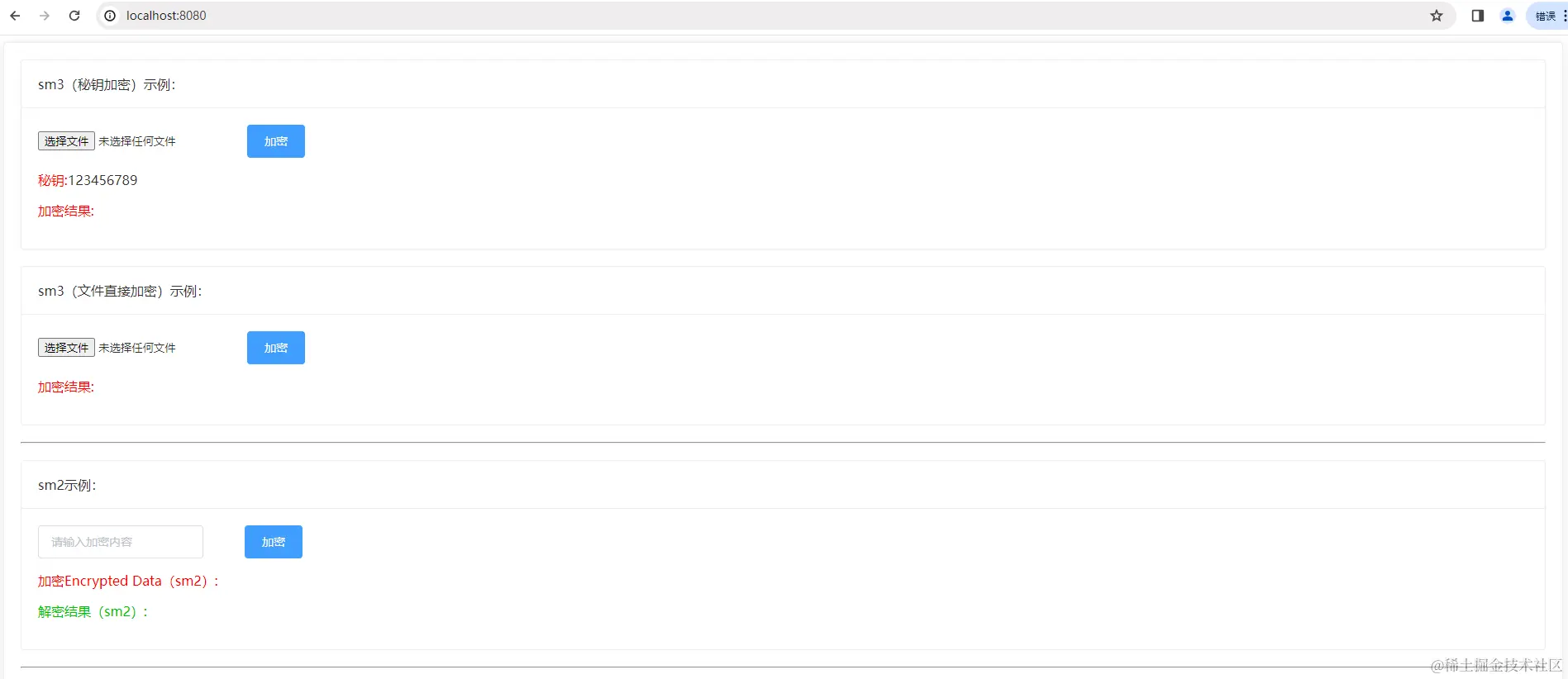Open the browser side panel
The width and height of the screenshot is (1568, 679).
(1478, 16)
